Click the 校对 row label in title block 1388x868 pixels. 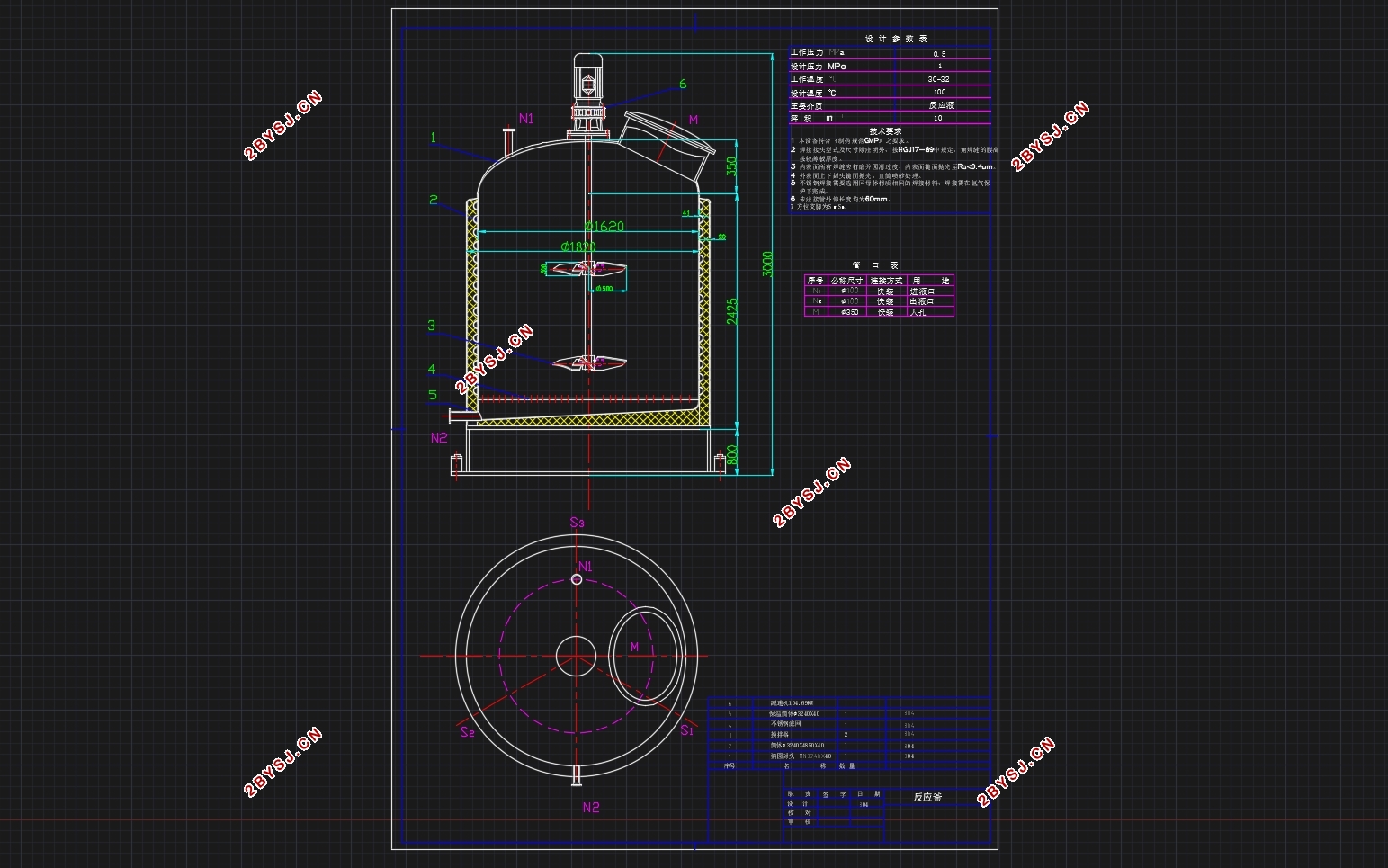point(800,812)
